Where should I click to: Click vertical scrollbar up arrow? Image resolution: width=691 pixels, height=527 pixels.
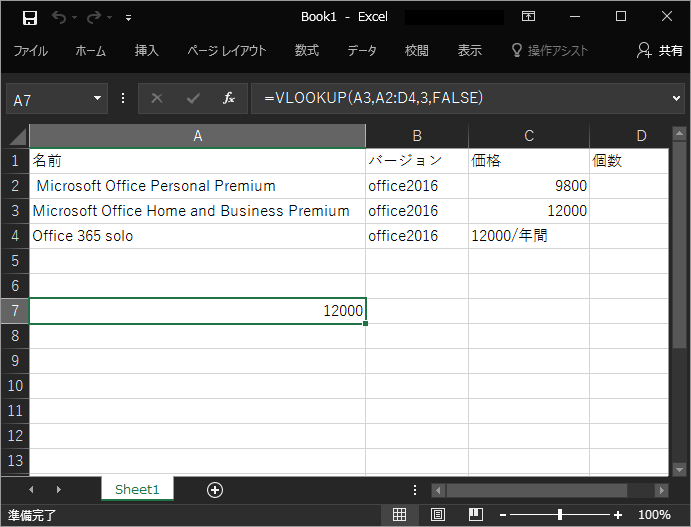pos(679,133)
